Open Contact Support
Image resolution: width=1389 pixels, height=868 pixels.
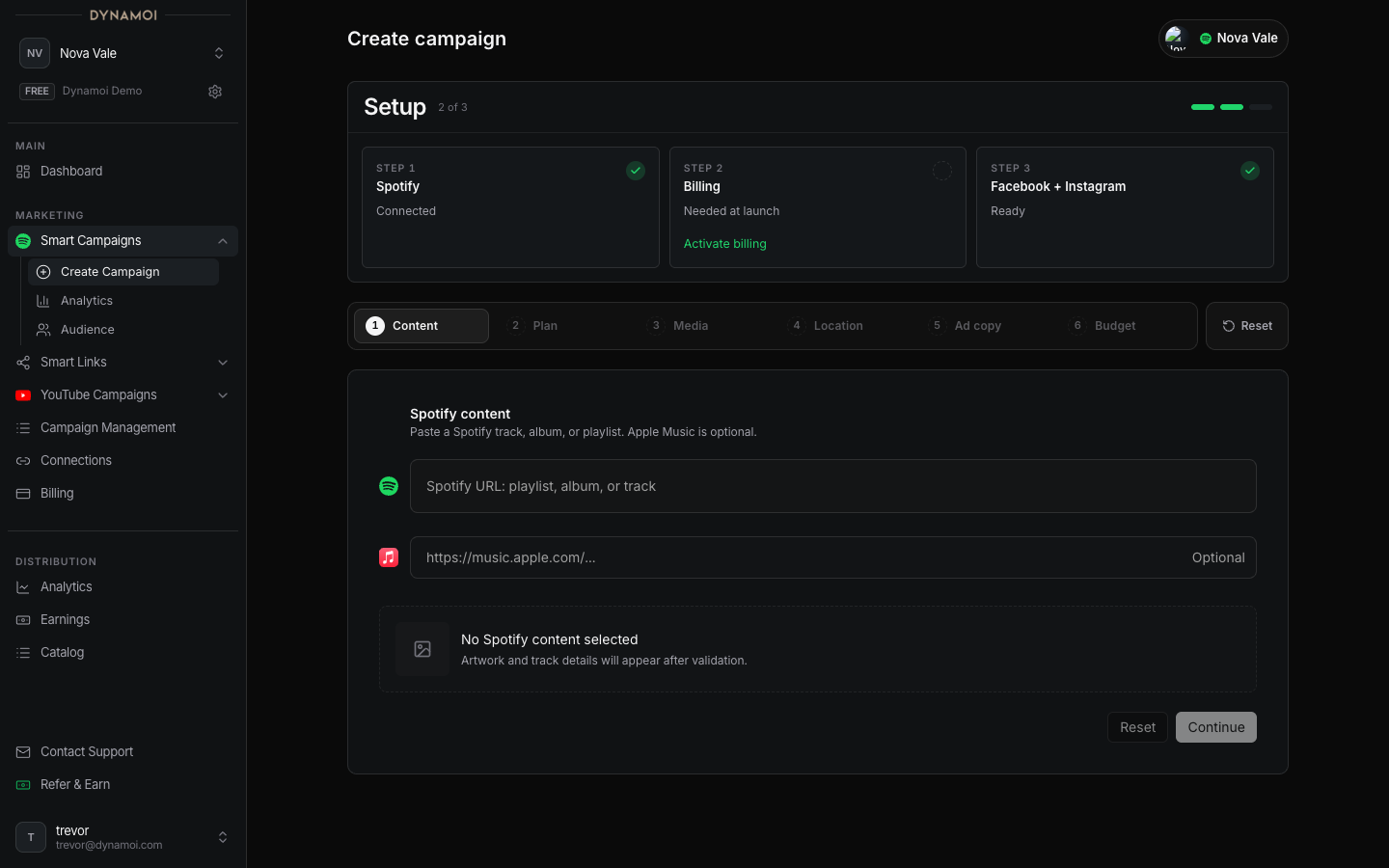tap(123, 752)
